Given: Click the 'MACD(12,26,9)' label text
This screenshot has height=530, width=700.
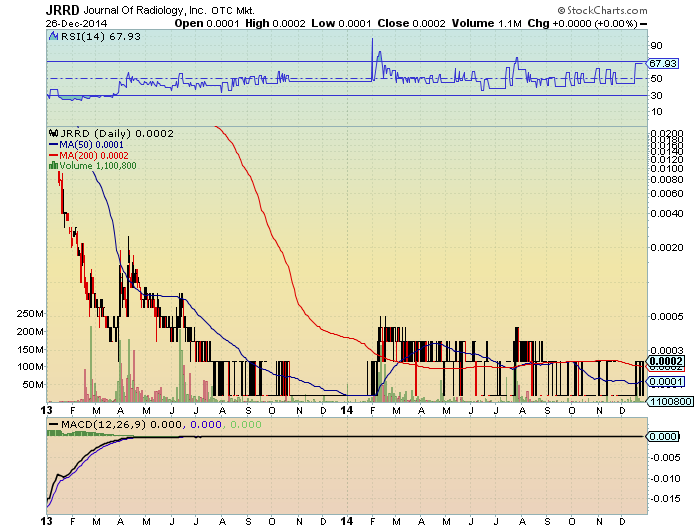Looking at the screenshot, I should (103, 425).
